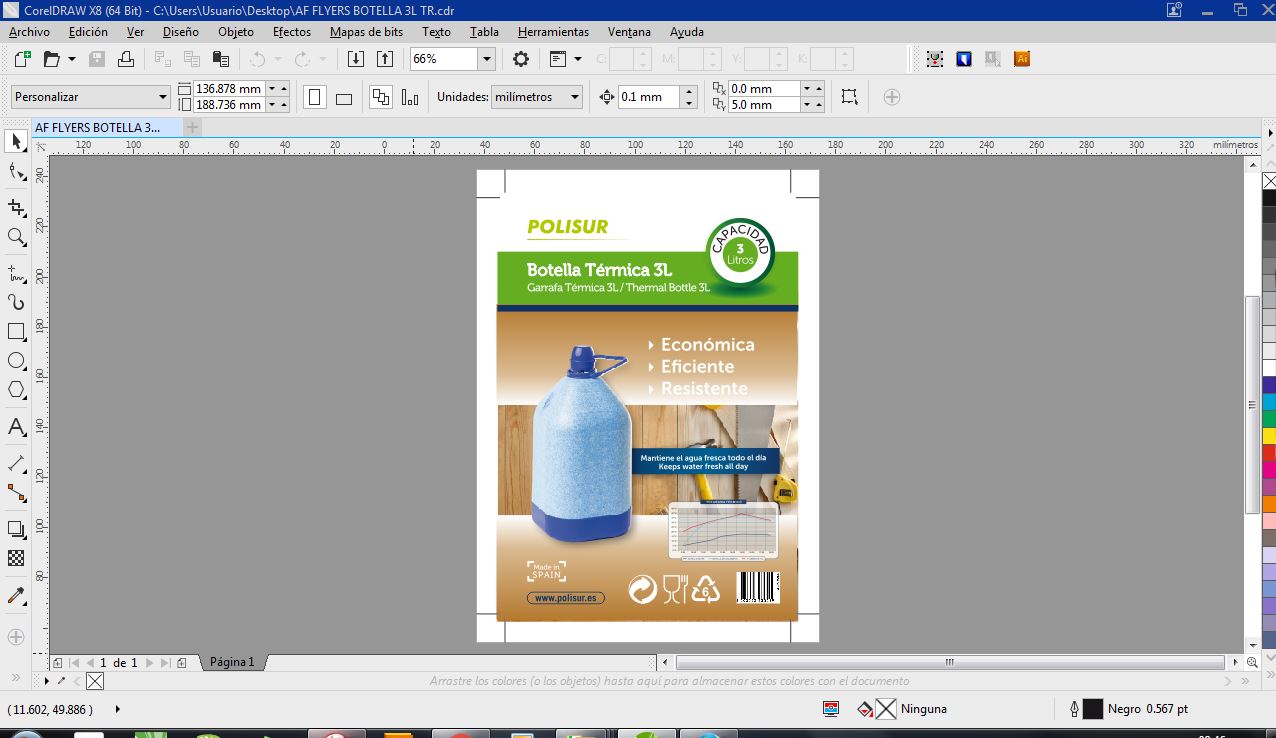This screenshot has height=738, width=1276.
Task: Select the Text tool
Action: click(16, 427)
